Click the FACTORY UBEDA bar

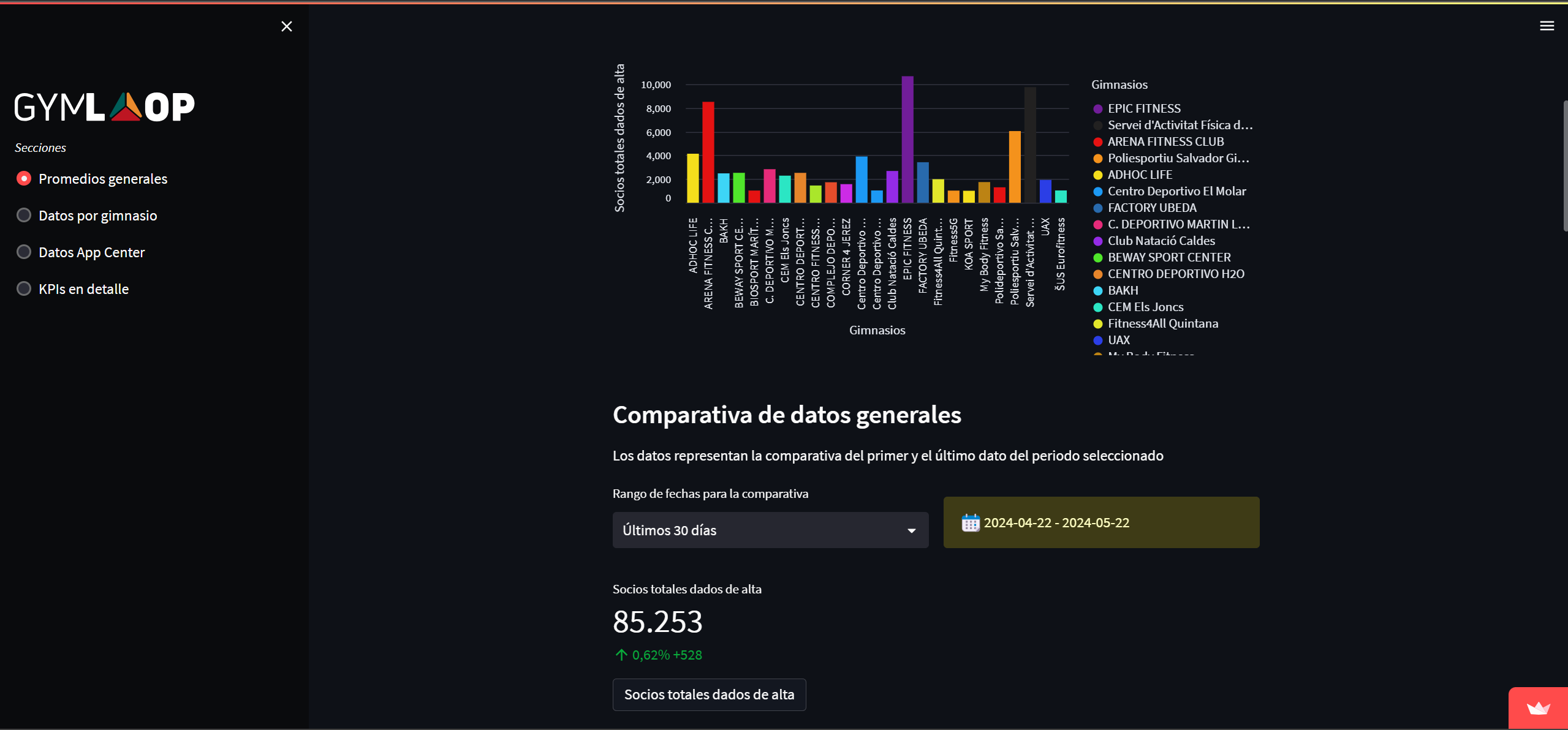923,182
